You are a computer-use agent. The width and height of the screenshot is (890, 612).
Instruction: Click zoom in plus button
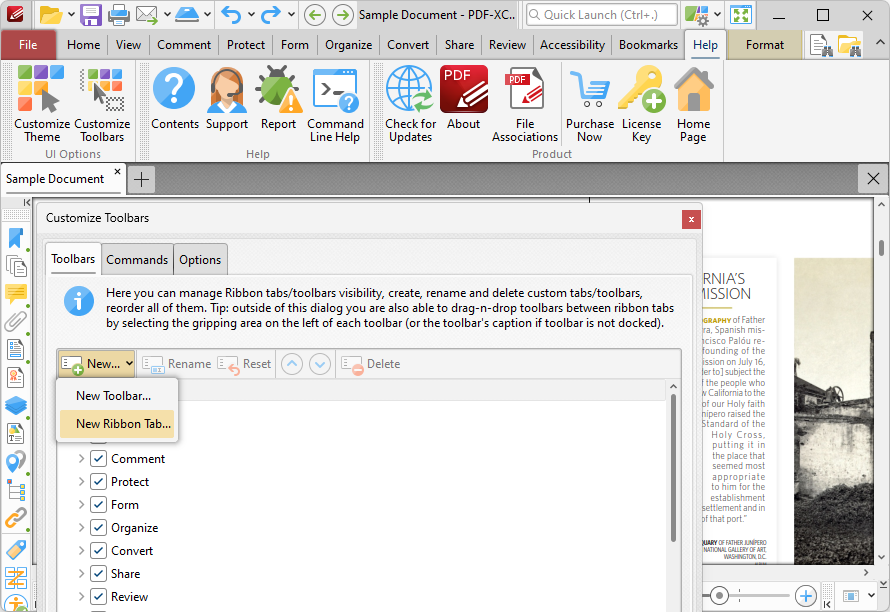[805, 596]
